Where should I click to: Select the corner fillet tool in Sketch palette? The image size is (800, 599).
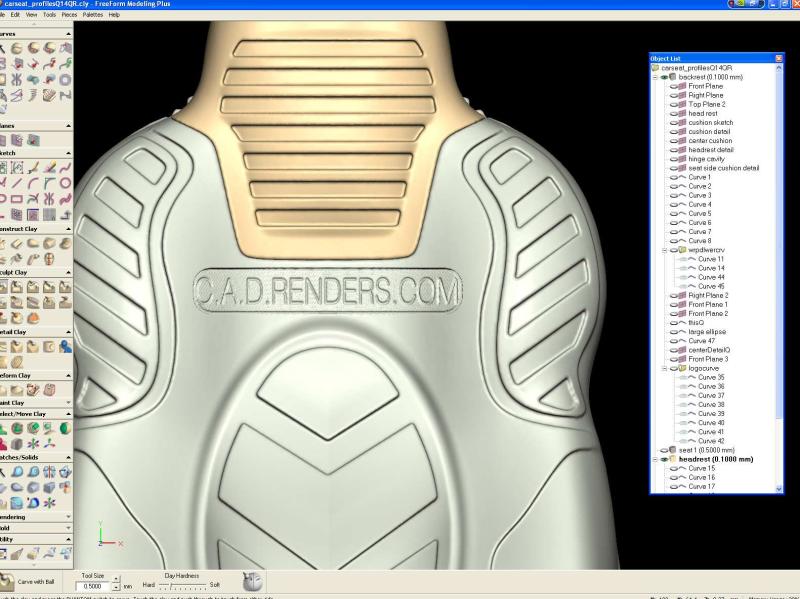coord(49,183)
